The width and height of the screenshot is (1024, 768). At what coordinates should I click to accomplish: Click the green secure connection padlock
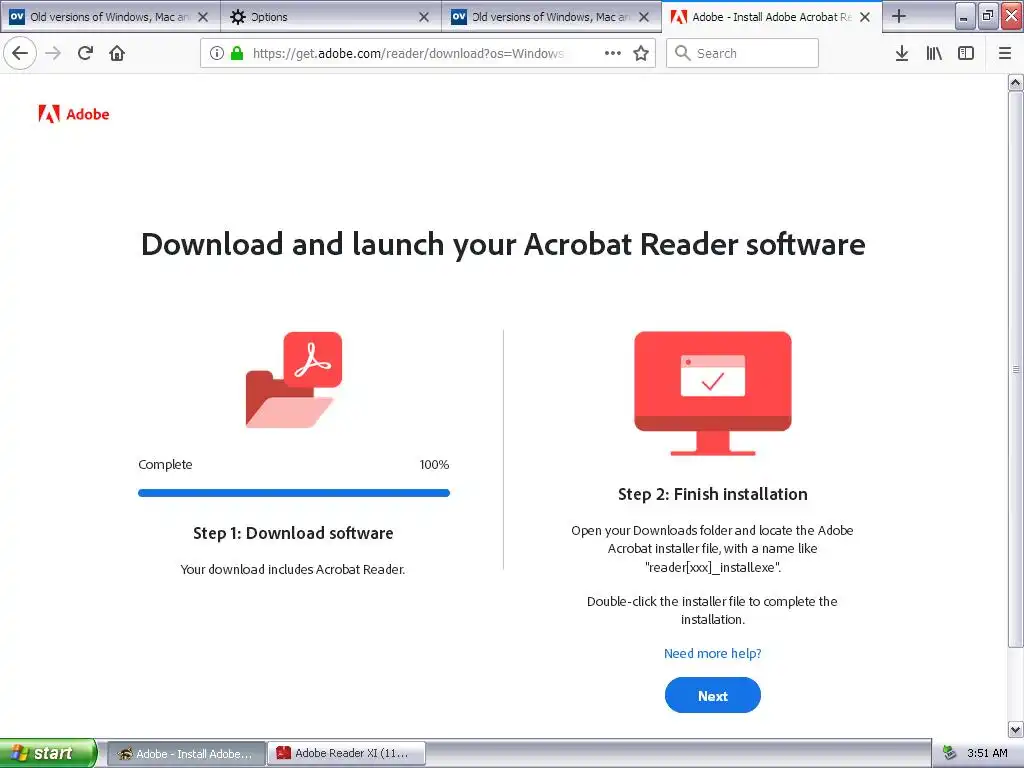(x=237, y=53)
